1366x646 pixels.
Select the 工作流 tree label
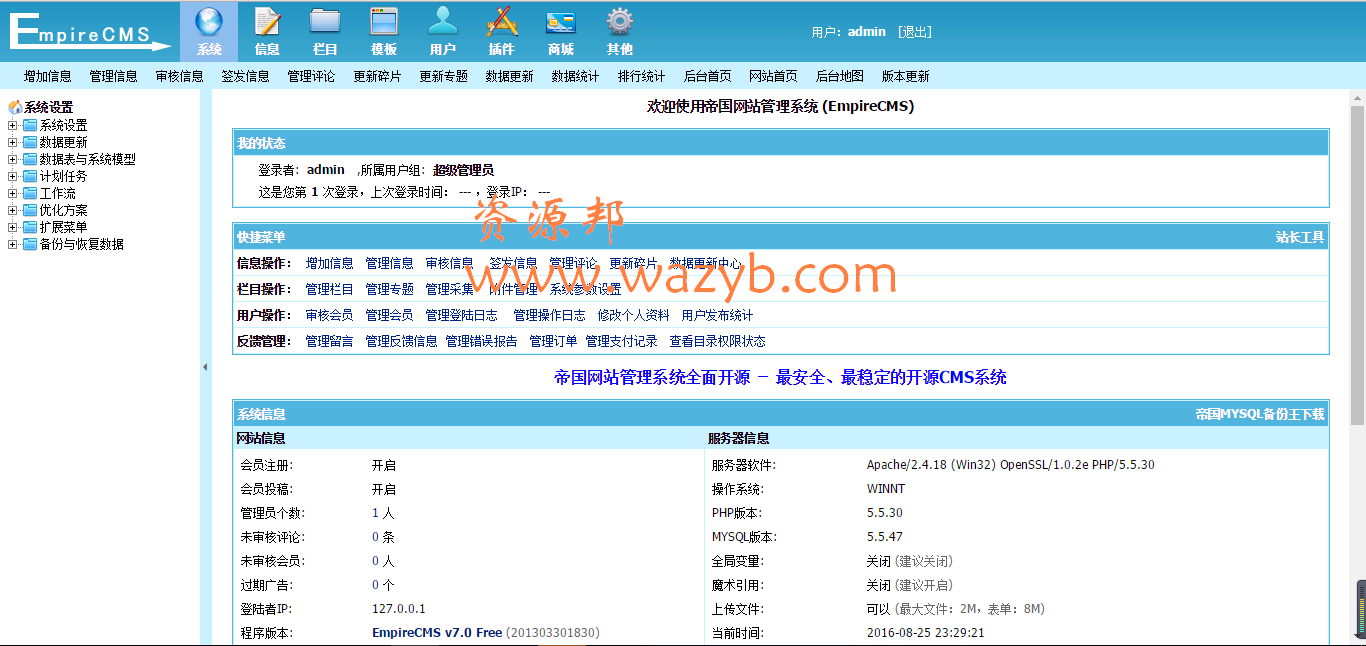coord(58,193)
